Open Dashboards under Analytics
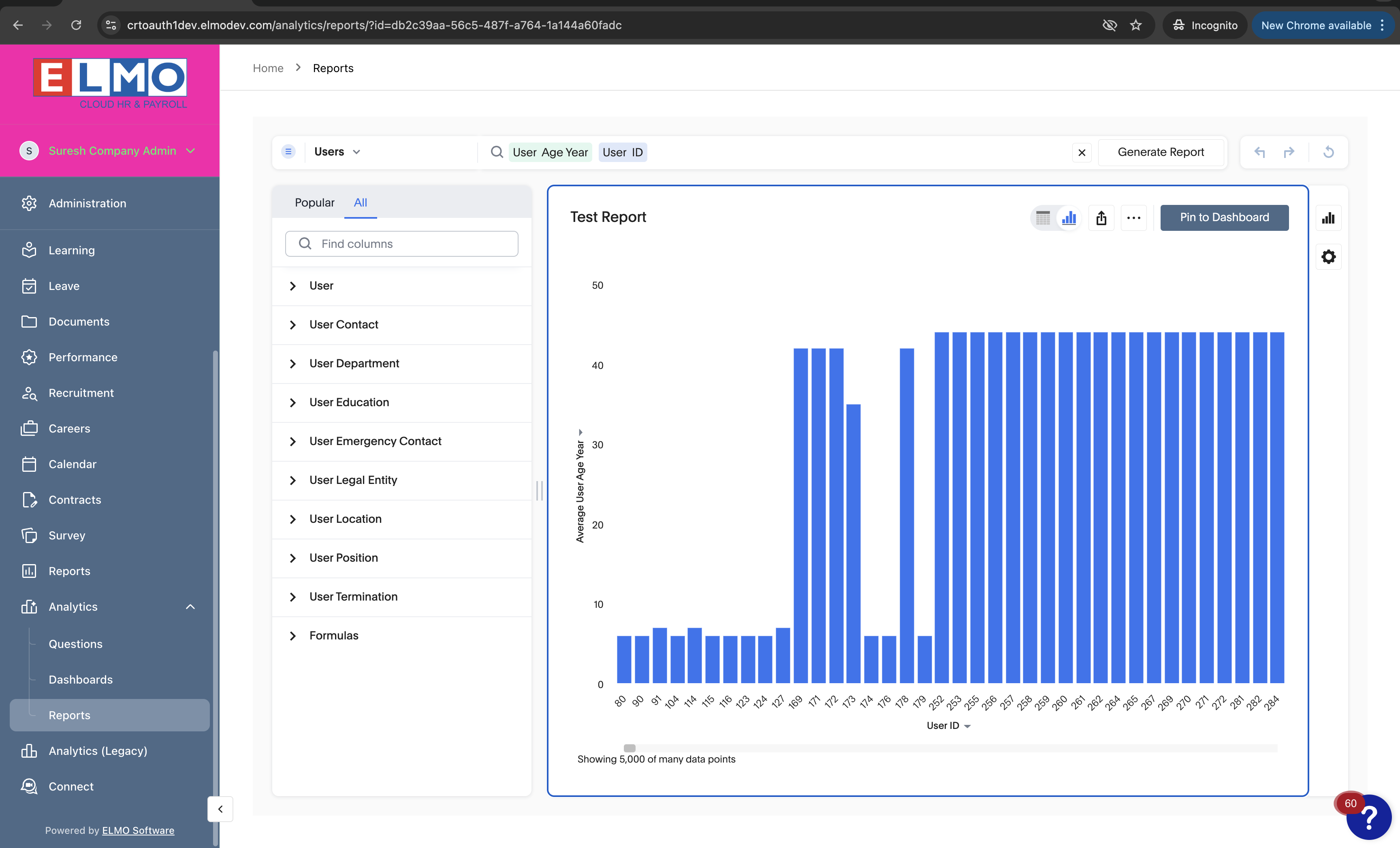The height and width of the screenshot is (848, 1400). click(81, 680)
